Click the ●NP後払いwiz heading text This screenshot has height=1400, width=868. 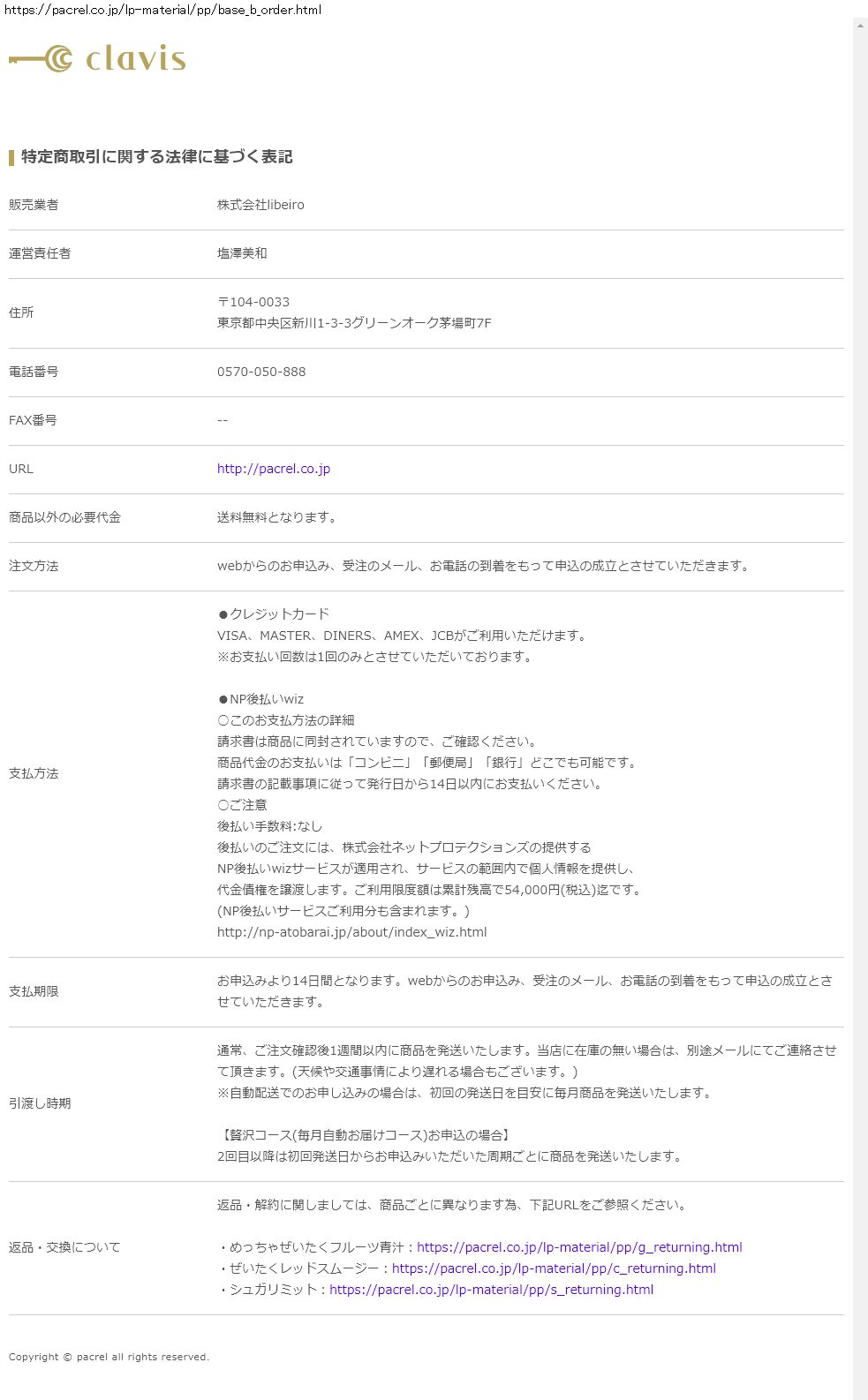click(260, 699)
